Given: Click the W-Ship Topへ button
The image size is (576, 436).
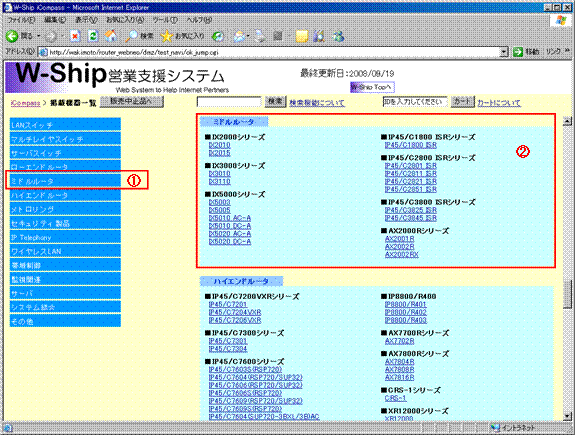Looking at the screenshot, I should tap(372, 87).
